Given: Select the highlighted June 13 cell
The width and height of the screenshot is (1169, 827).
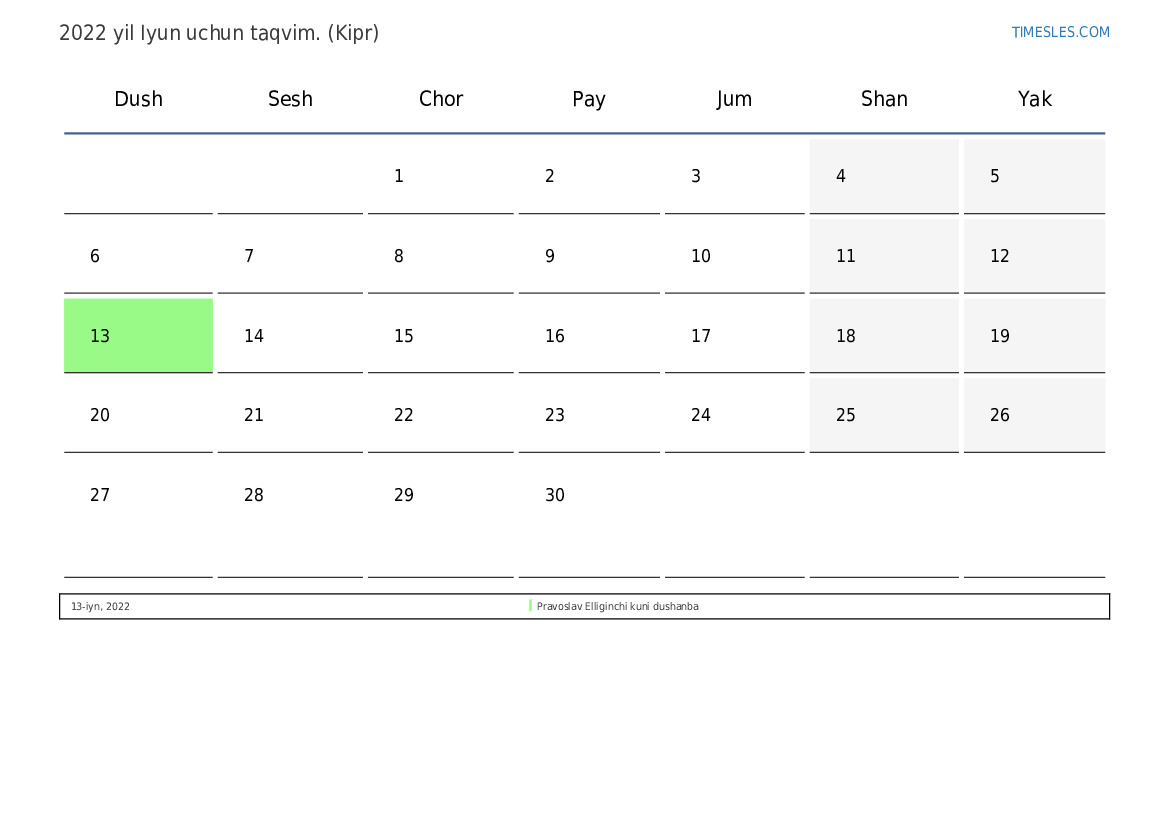Looking at the screenshot, I should 138,336.
